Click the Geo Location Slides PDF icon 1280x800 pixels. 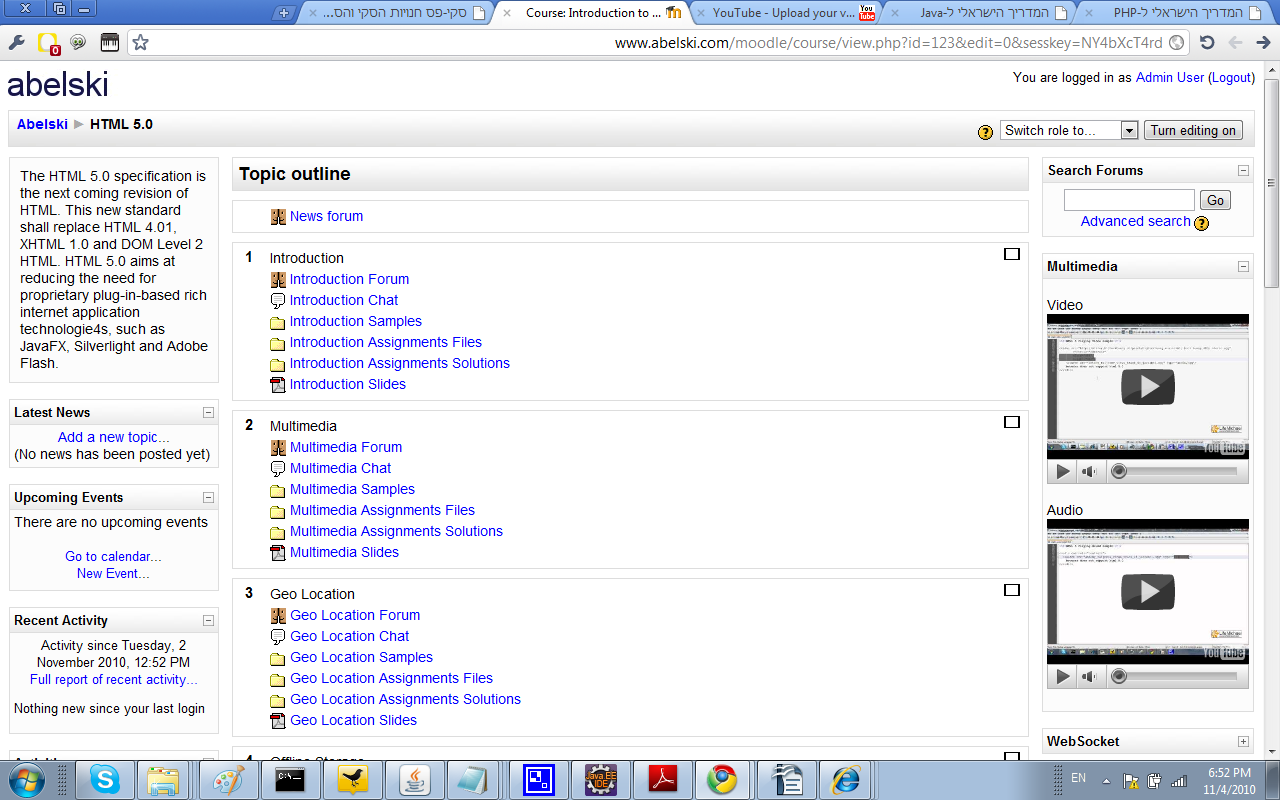[278, 720]
